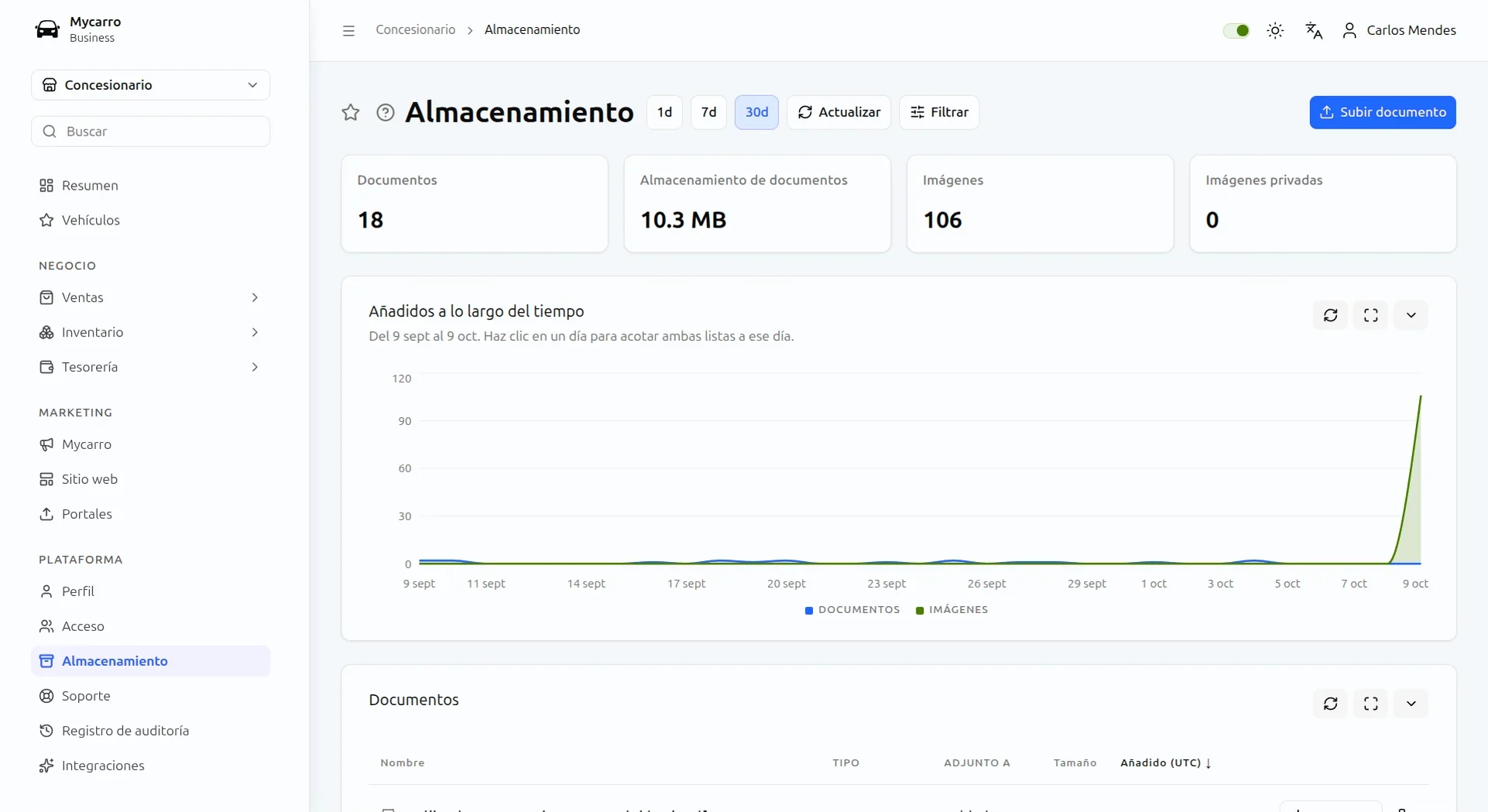Go to Resumen in sidebar
This screenshot has width=1488, height=812.
coord(151,186)
